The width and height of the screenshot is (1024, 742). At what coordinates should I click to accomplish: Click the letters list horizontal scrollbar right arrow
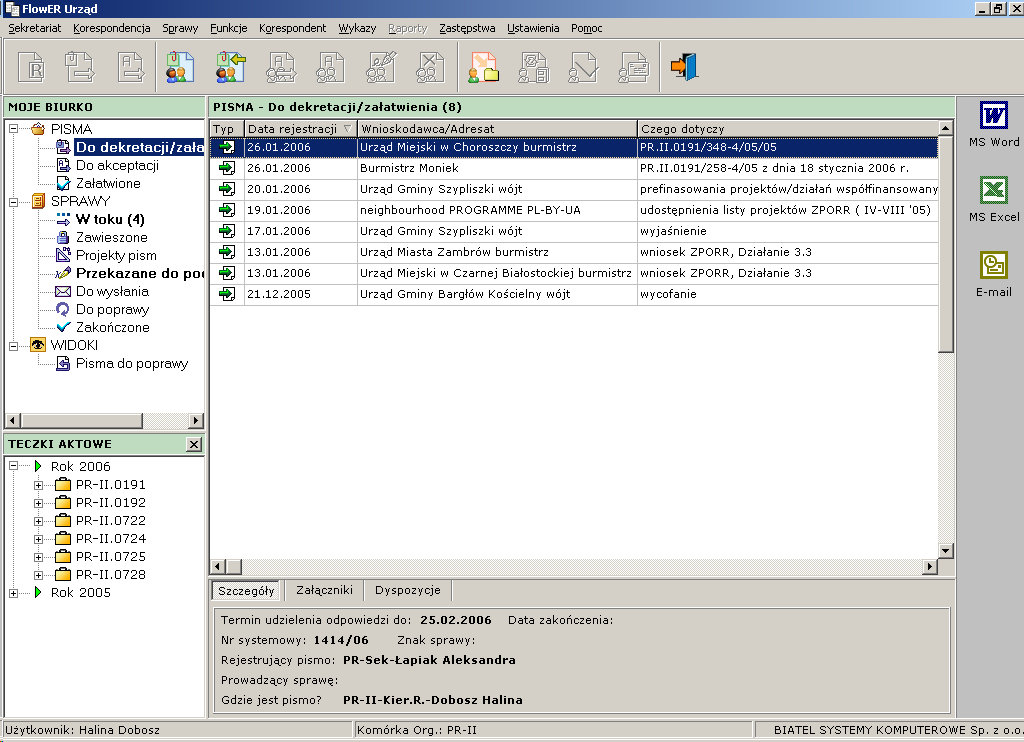(930, 566)
